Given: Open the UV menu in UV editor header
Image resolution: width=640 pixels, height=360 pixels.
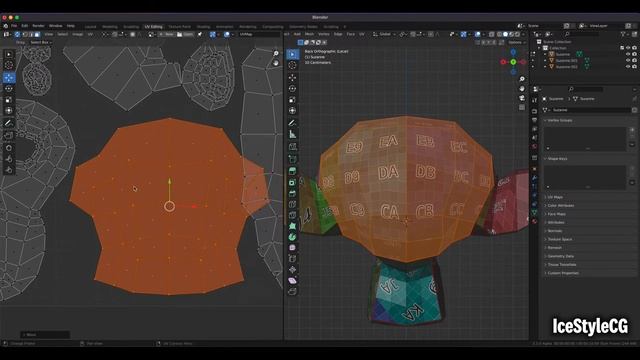Looking at the screenshot, I should point(90,34).
